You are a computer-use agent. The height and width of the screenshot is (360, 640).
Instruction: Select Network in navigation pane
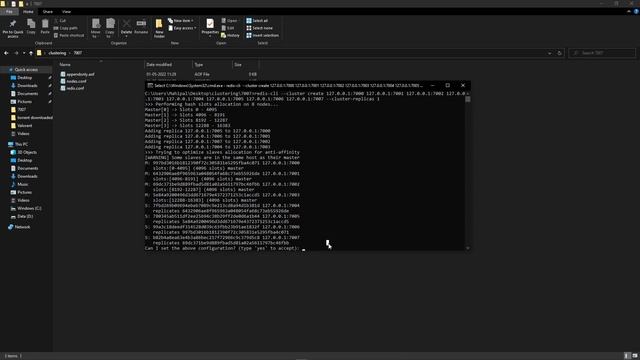point(22,227)
